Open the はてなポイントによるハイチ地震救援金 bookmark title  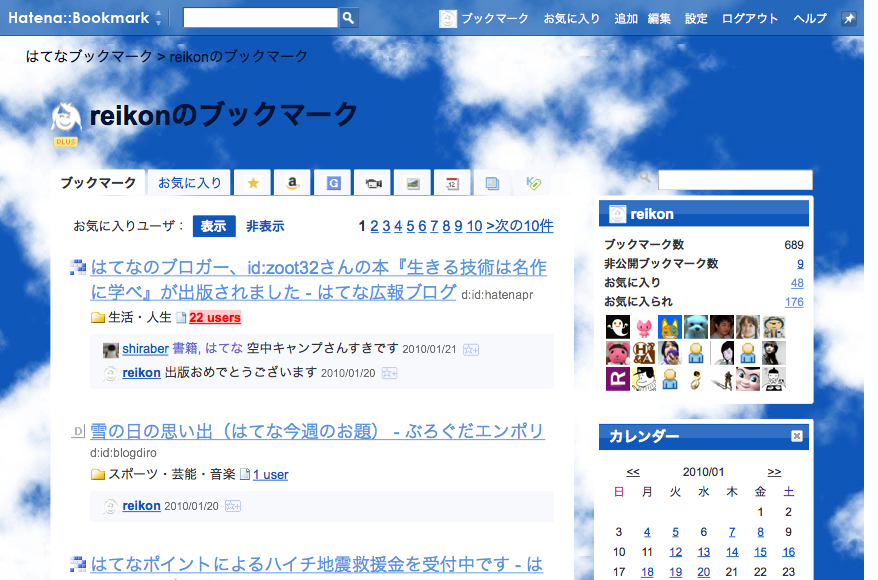pyautogui.click(x=316, y=564)
